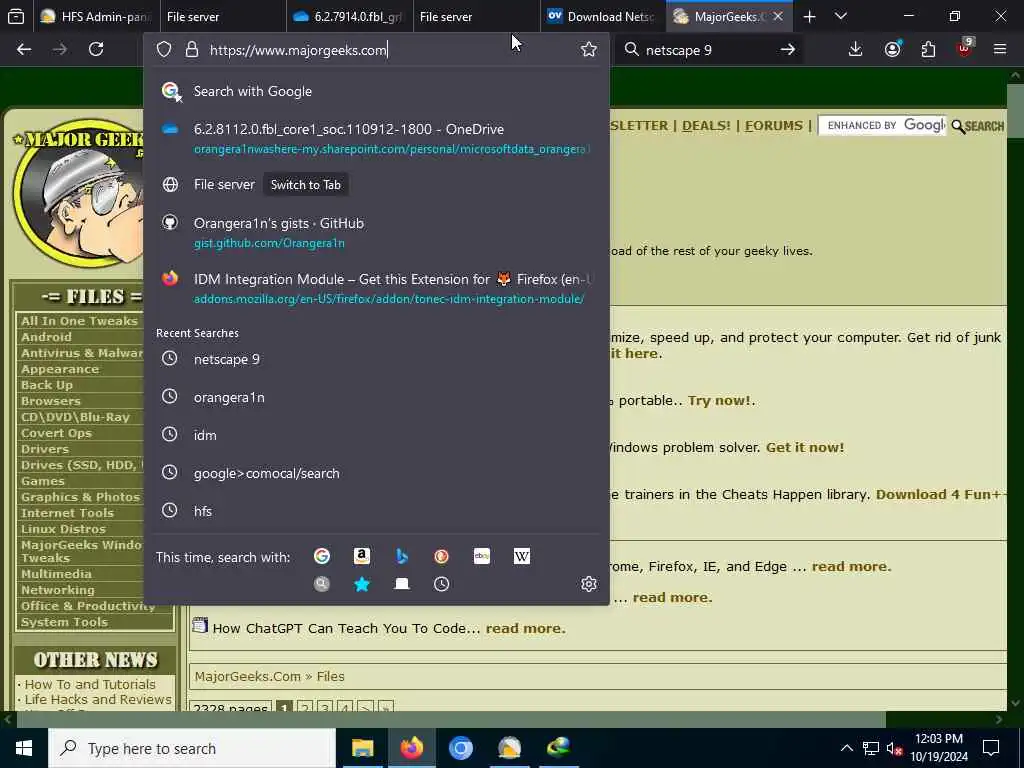Click the tracking protection shield icon
This screenshot has width=1024, height=768.
tap(164, 50)
